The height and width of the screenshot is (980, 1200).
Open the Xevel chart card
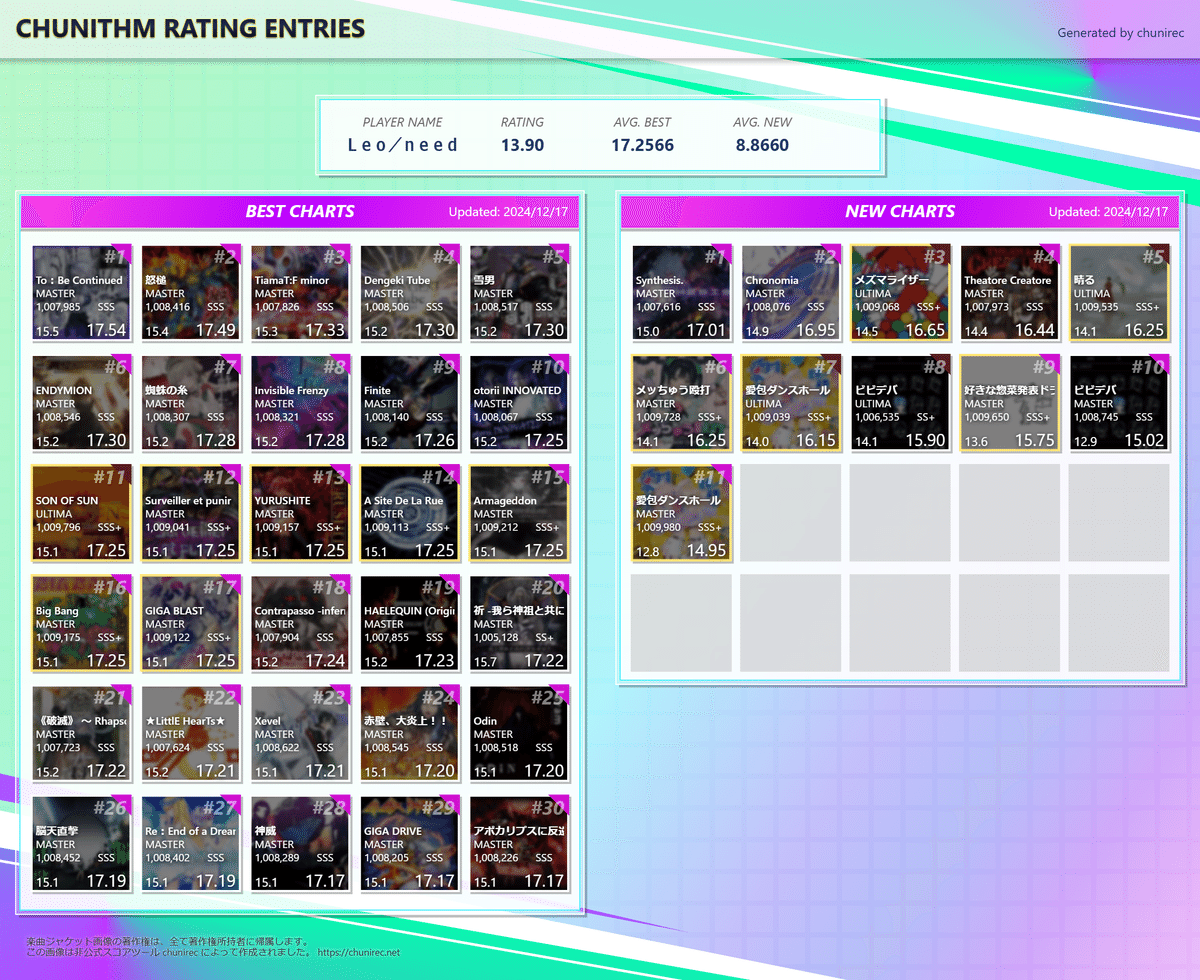tap(300, 733)
